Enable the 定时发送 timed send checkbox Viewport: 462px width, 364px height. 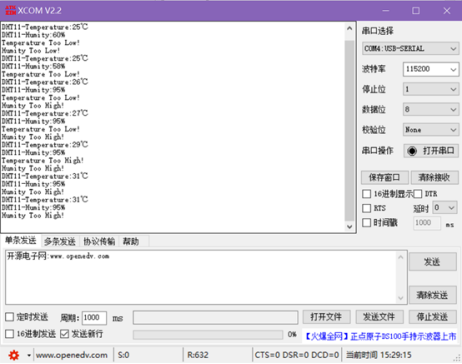(x=9, y=317)
